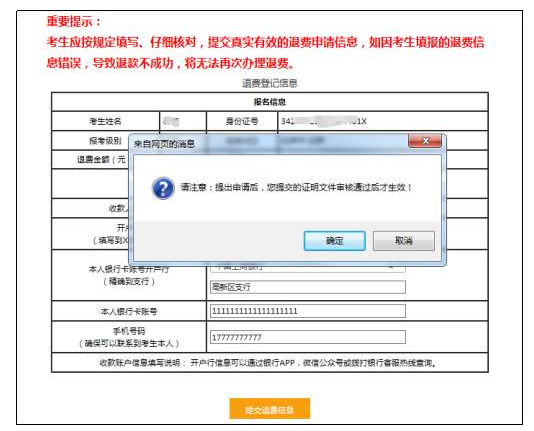Click the bank card number input field
This screenshot has width=534, height=431.
point(308,311)
